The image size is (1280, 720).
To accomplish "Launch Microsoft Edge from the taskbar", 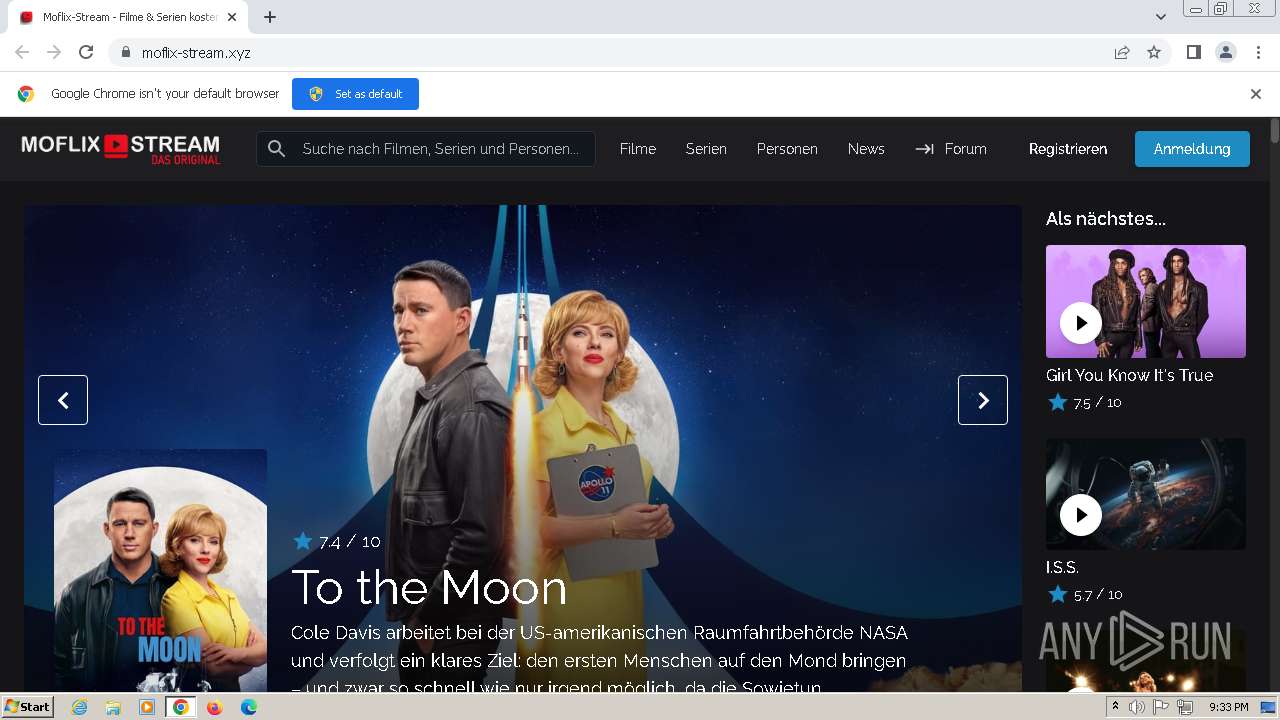I will [248, 707].
